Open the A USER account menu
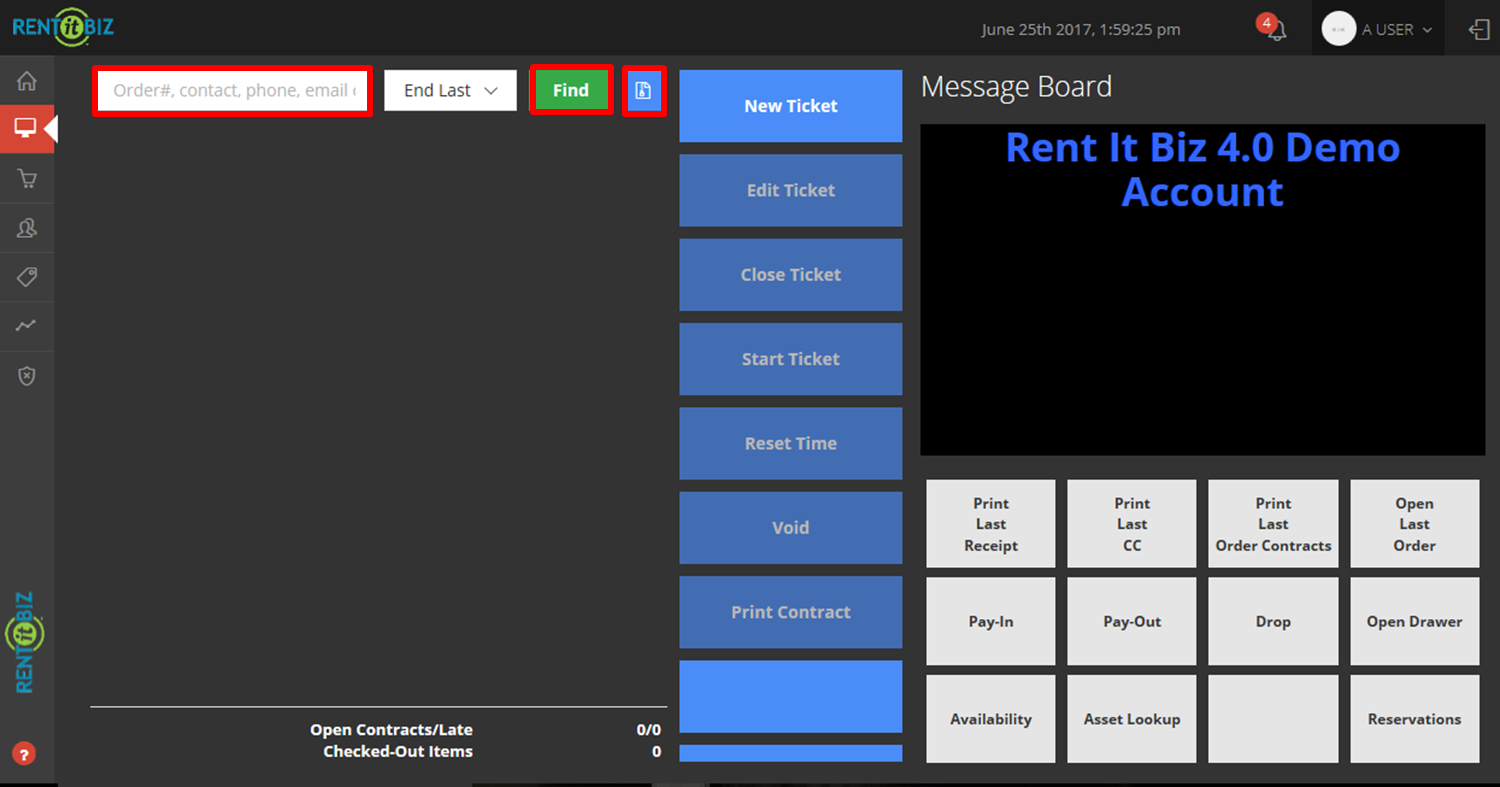Viewport: 1500px width, 787px height. (1379, 29)
